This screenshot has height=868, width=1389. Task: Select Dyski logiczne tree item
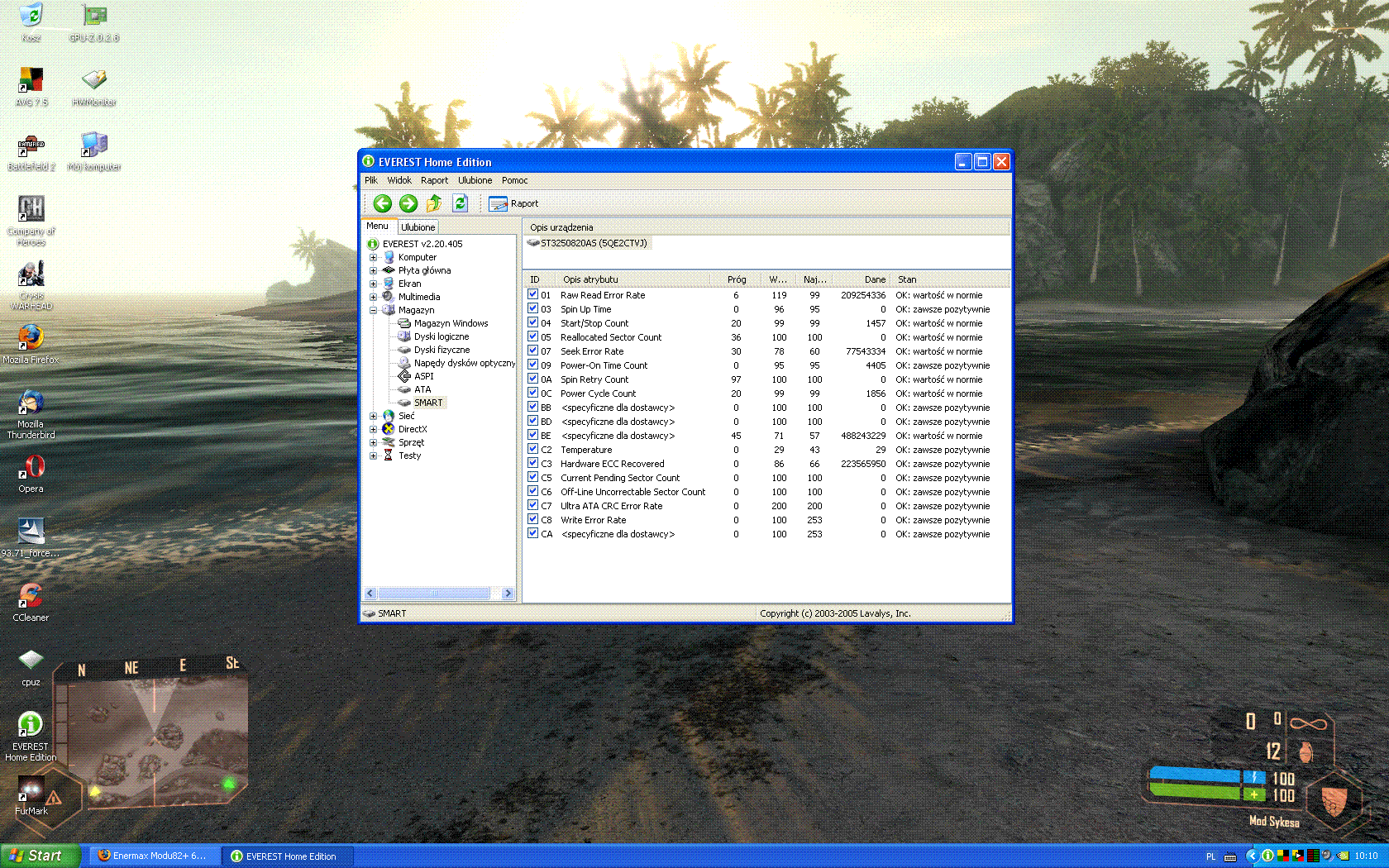[x=442, y=336]
